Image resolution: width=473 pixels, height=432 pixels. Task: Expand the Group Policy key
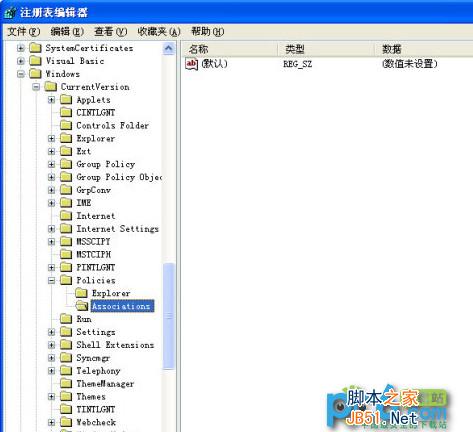click(51, 164)
